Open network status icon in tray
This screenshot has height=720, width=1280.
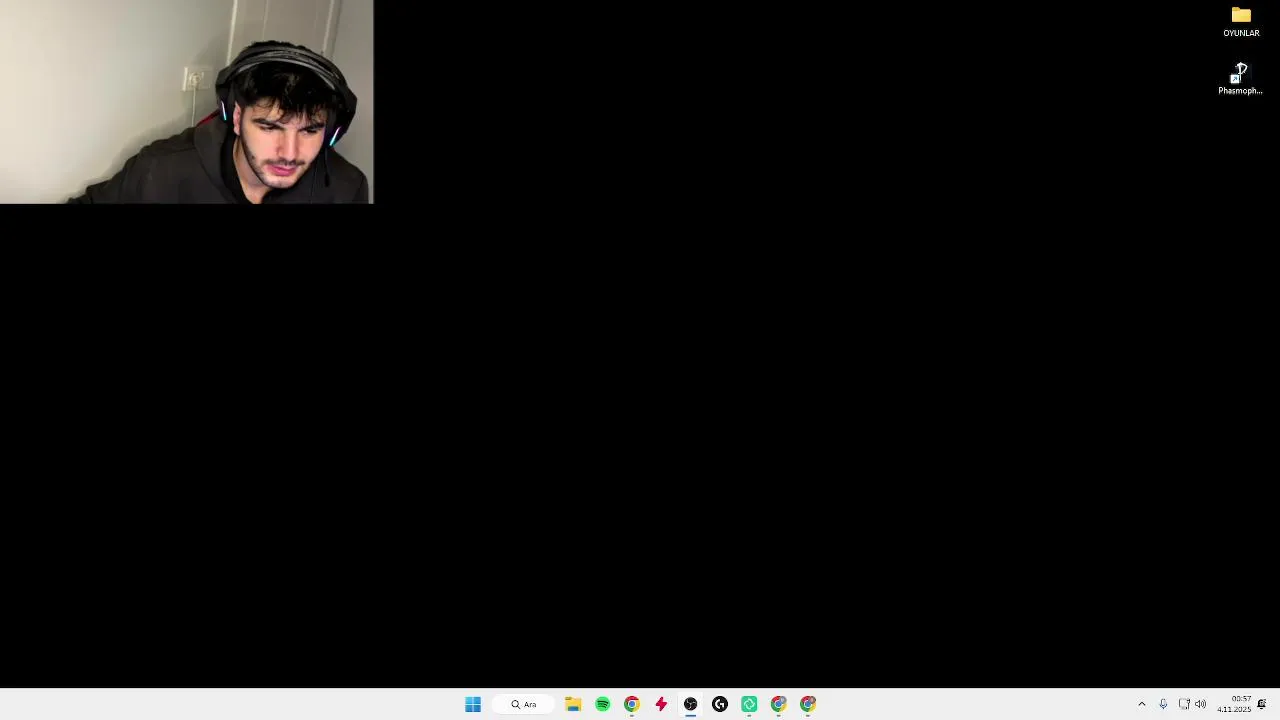click(x=1184, y=704)
